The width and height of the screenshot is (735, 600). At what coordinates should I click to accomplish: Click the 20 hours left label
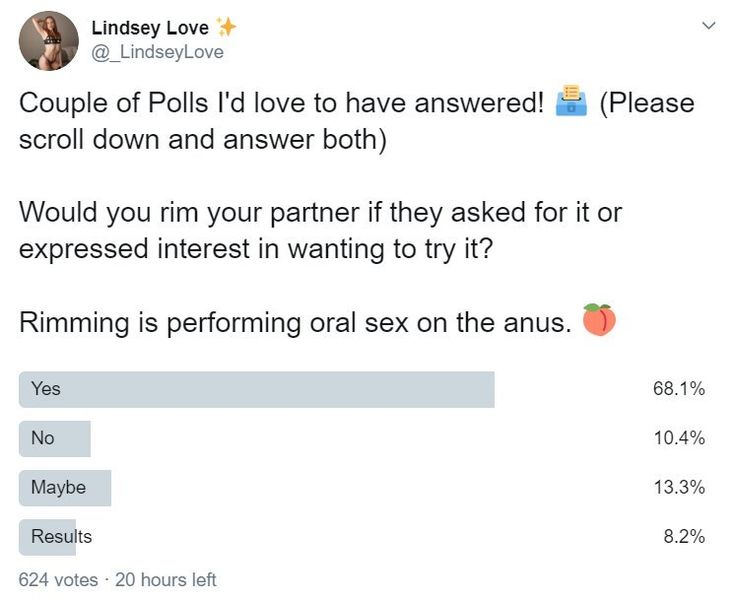click(166, 579)
